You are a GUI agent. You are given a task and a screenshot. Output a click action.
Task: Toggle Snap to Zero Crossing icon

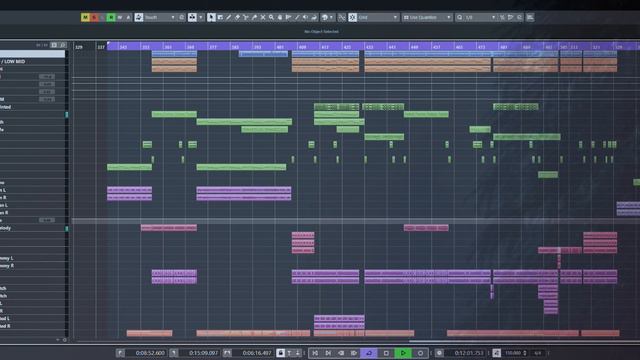342,17
